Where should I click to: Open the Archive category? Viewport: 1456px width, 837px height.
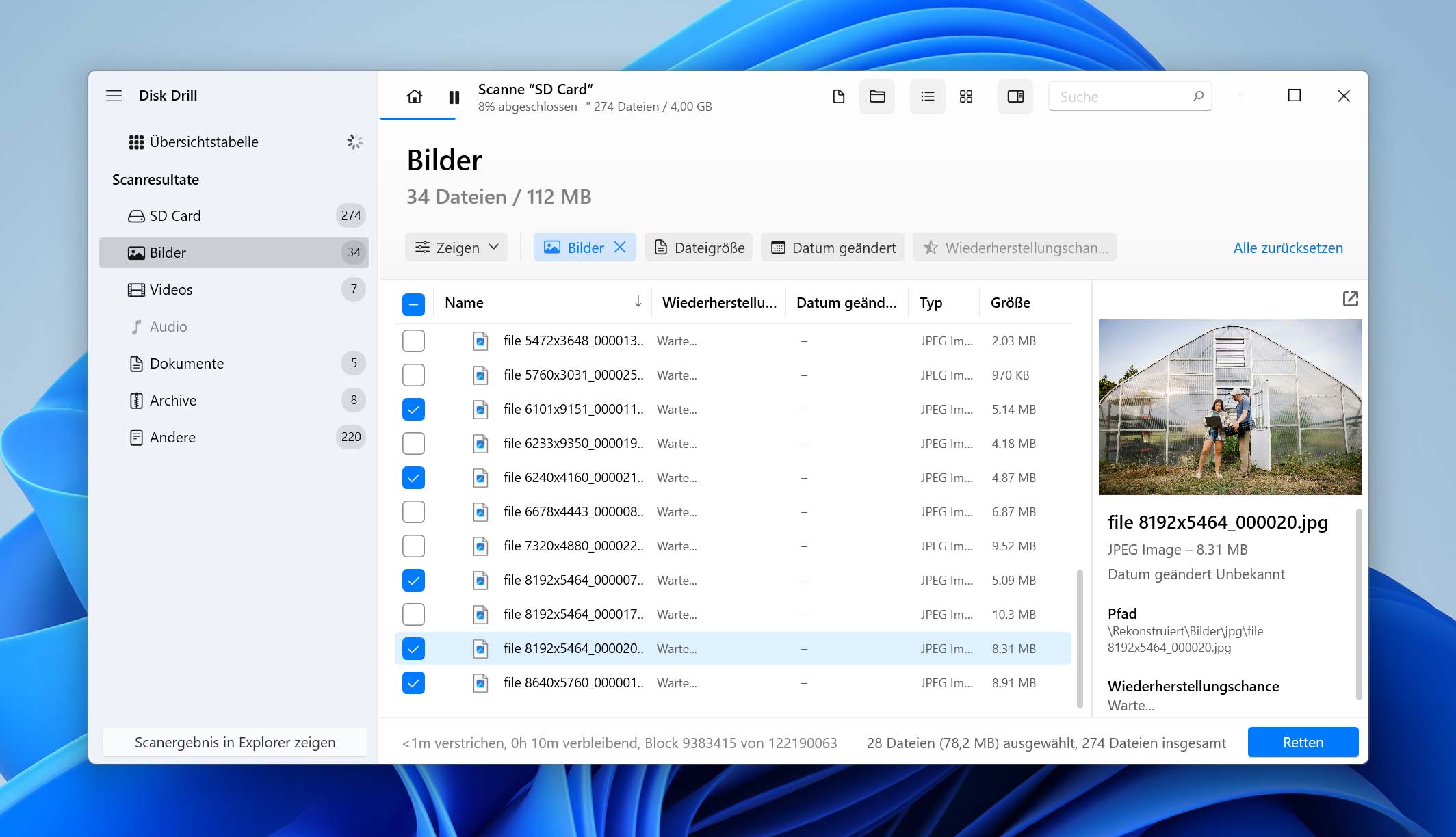tap(234, 400)
